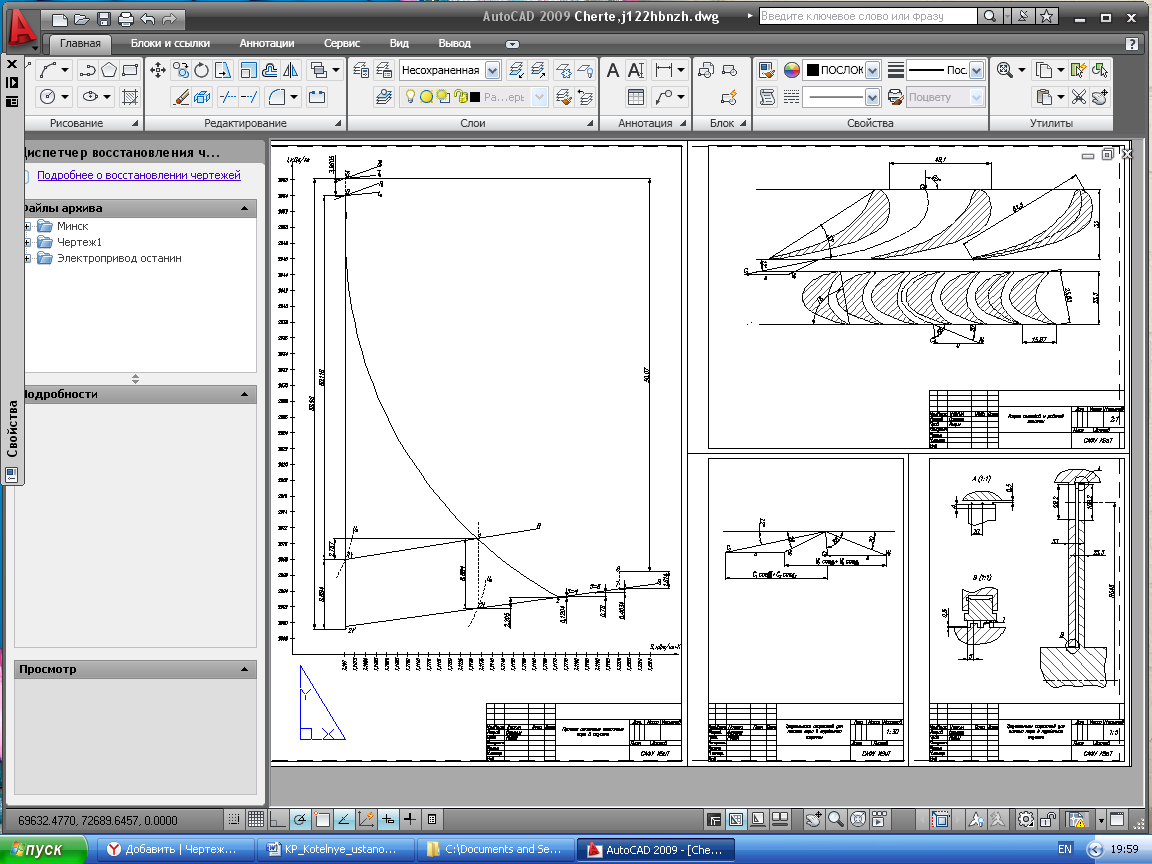The width and height of the screenshot is (1152, 864).
Task: Open the Сервис ribbon tab
Action: (342, 43)
